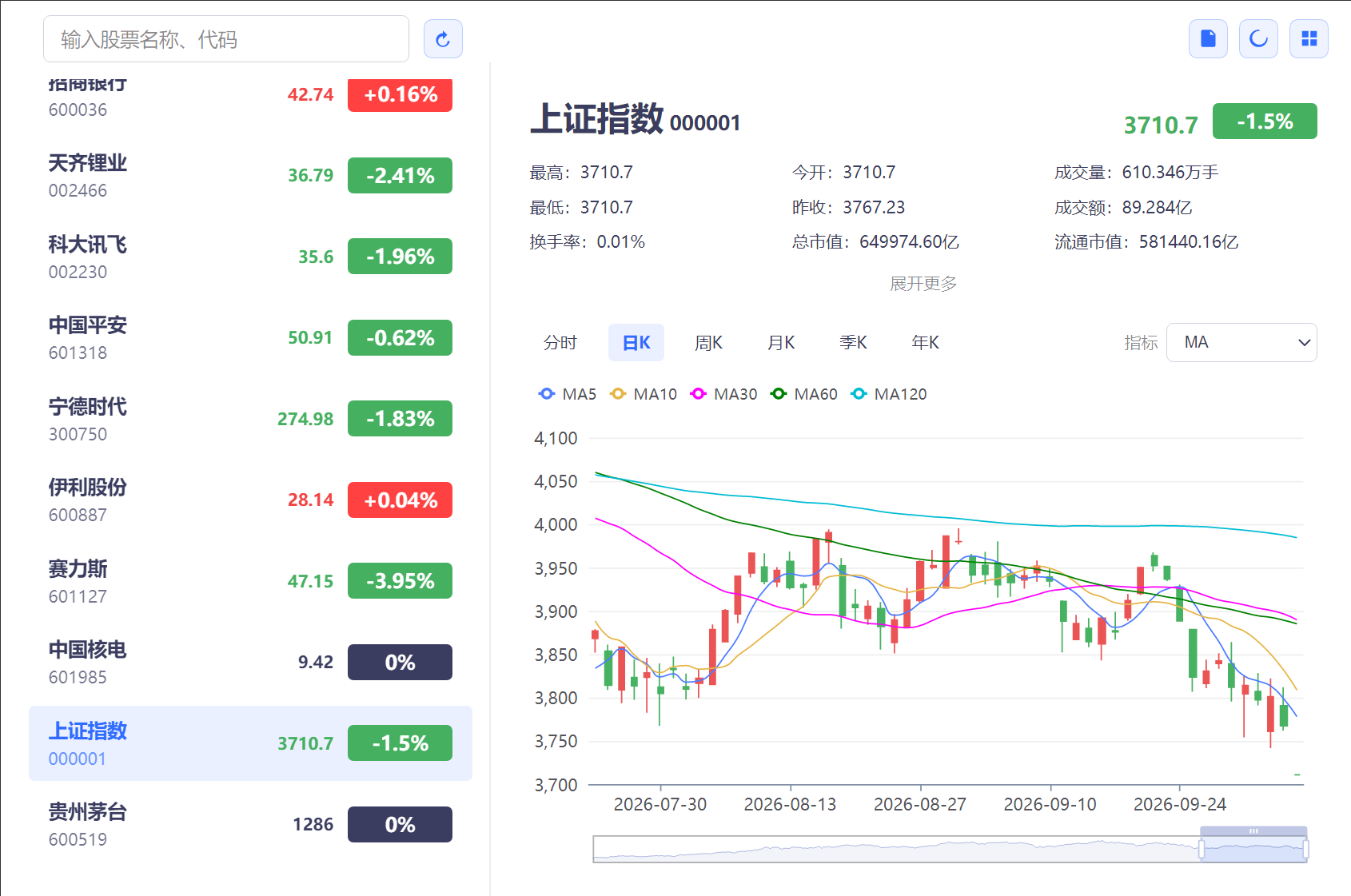Switch layout with the grid icon button

click(x=1309, y=39)
